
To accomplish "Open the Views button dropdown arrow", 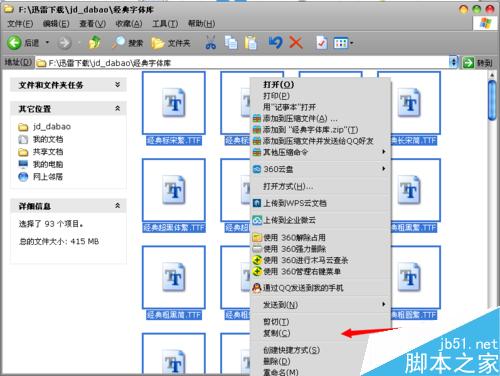I will 352,43.
